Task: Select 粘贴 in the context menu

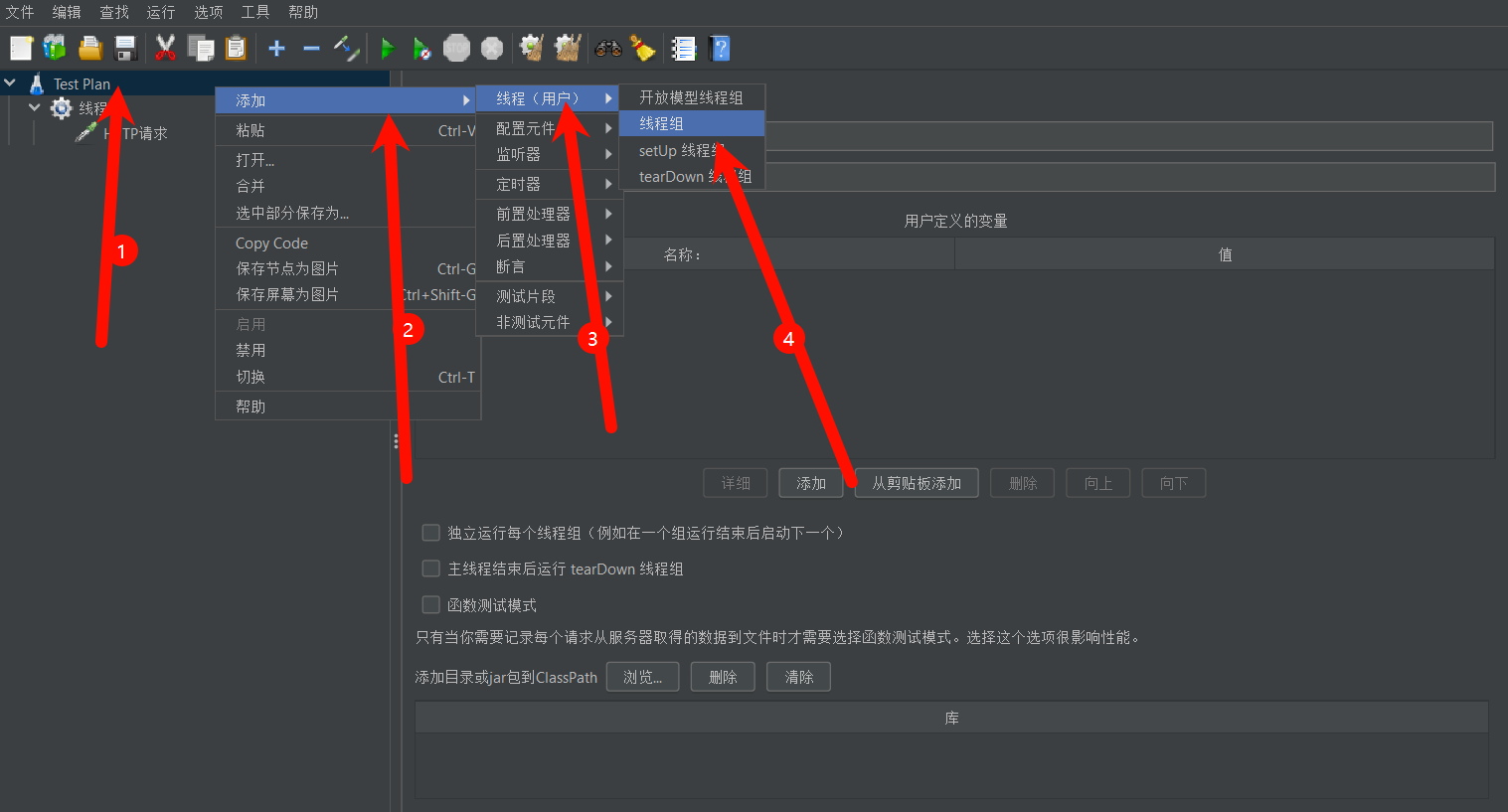Action: [x=251, y=129]
